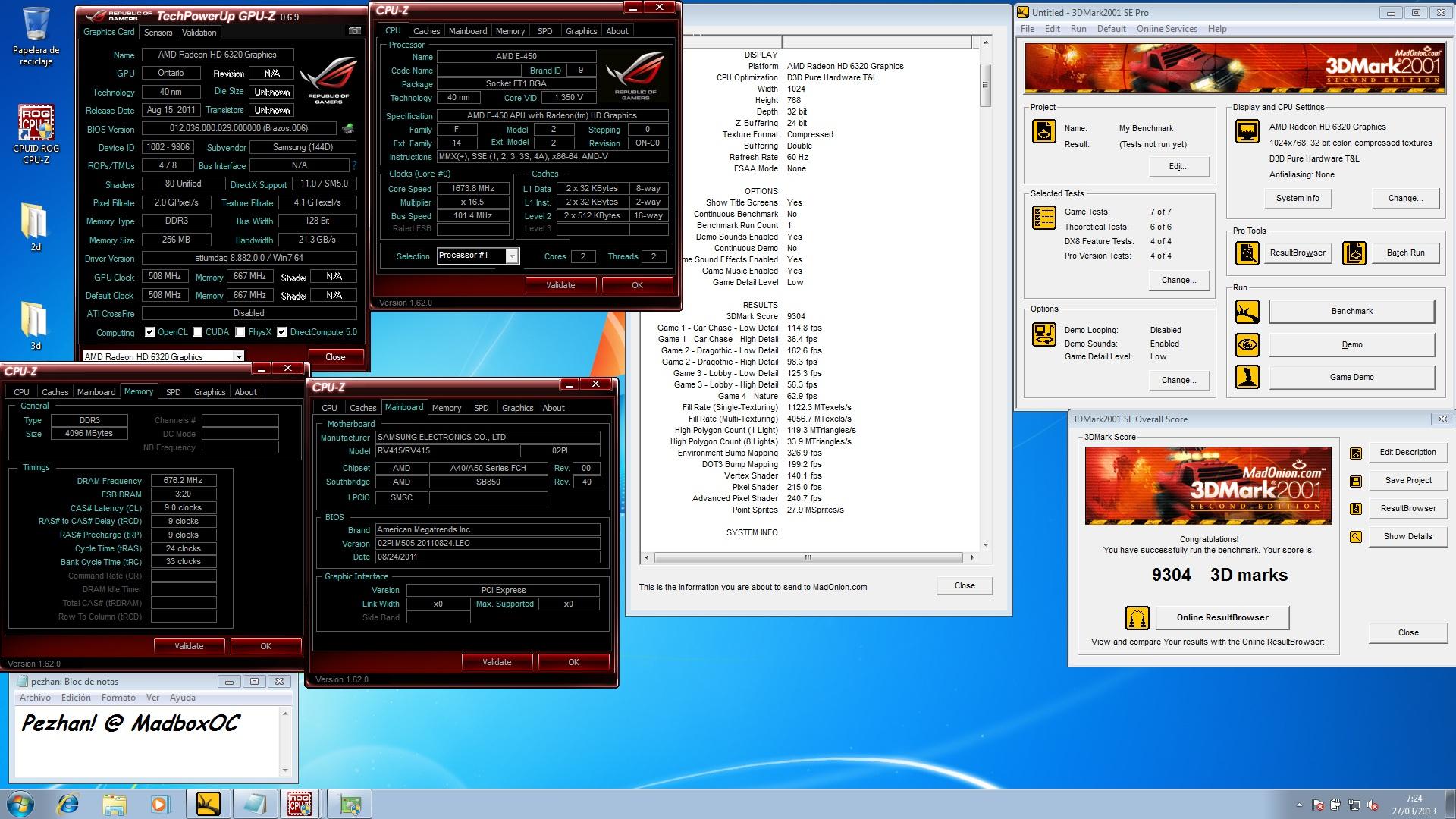Image resolution: width=1456 pixels, height=819 pixels.
Task: Click Online ResultBrowser button
Action: [x=1222, y=617]
